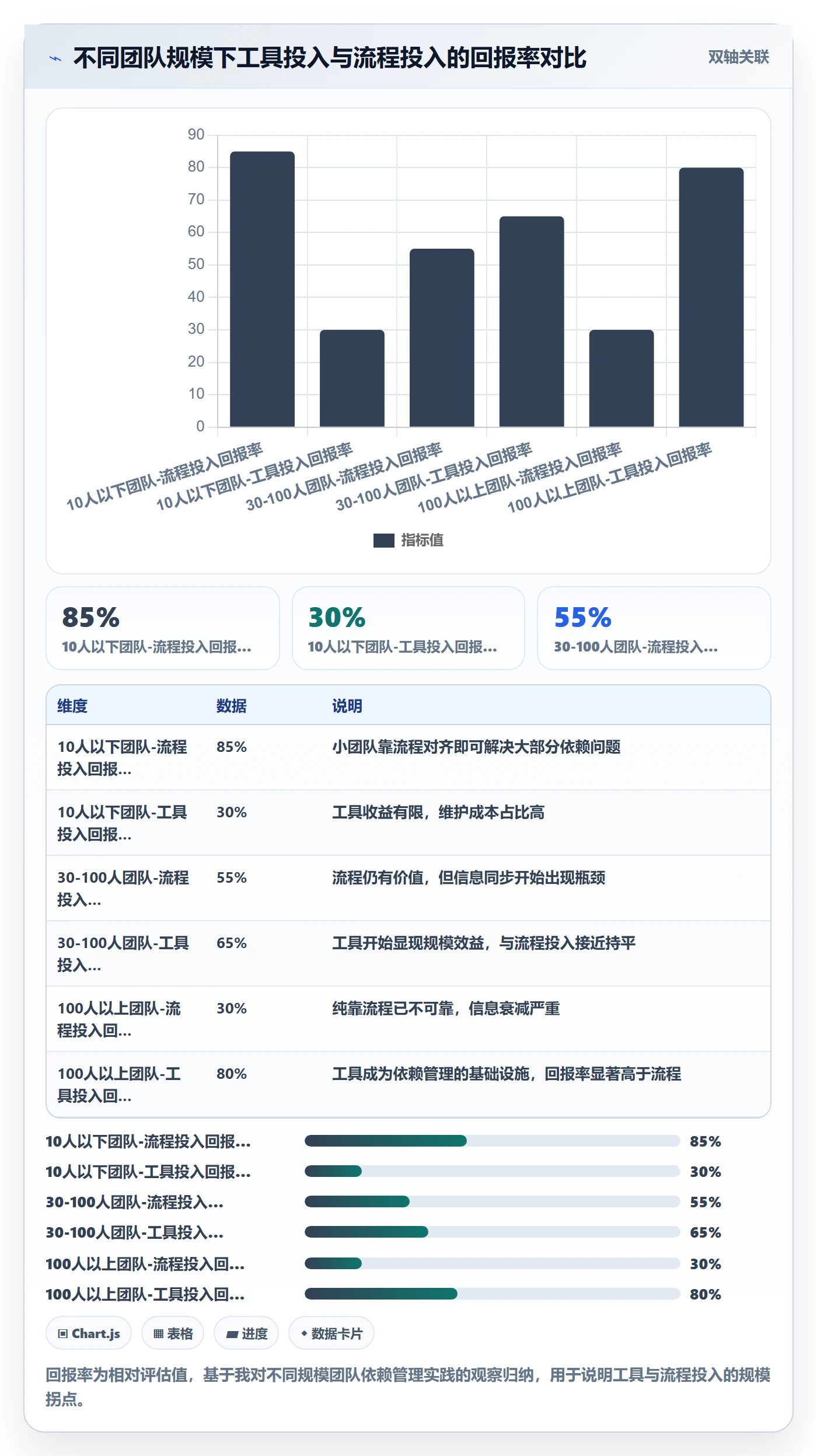Open the green 30% data card

tap(408, 628)
